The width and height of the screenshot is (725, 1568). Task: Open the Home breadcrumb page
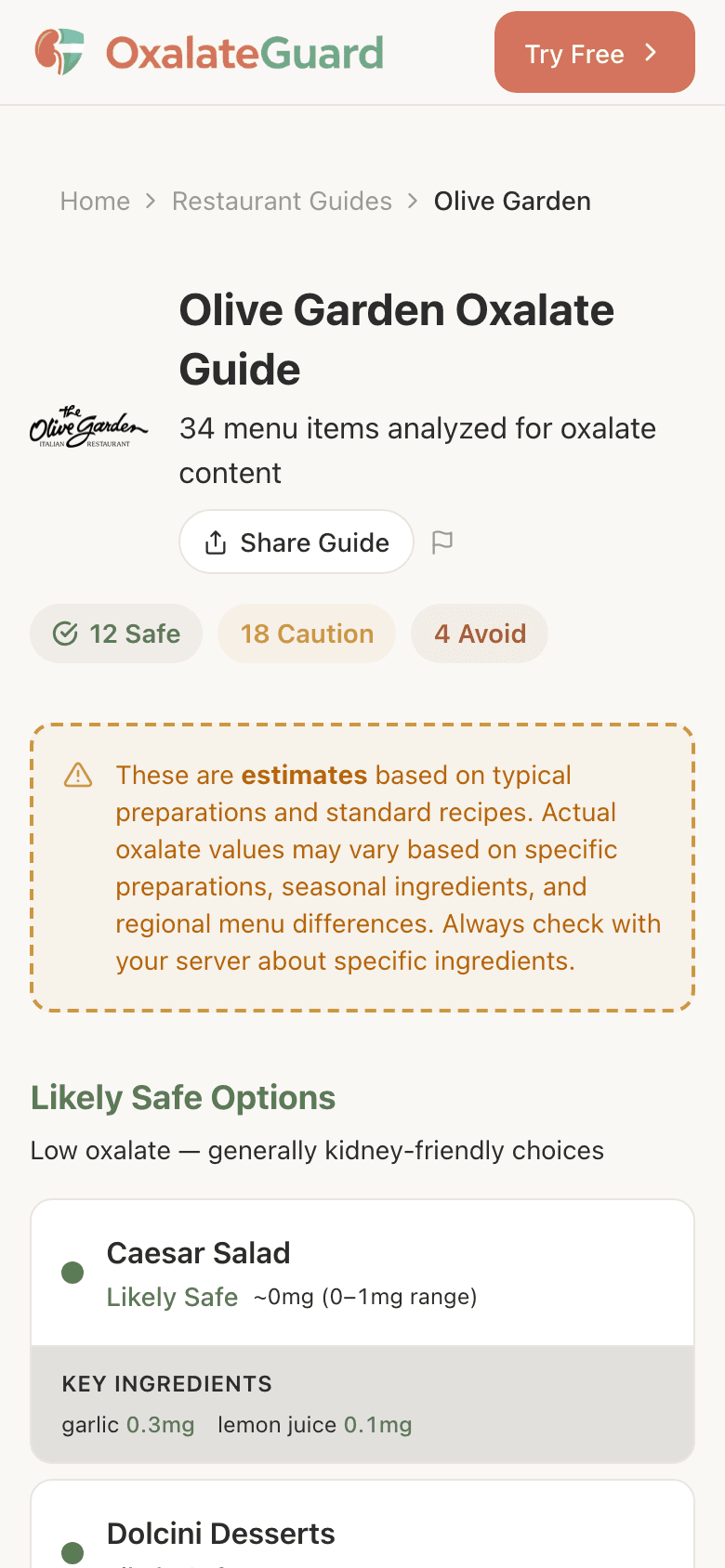click(x=94, y=201)
